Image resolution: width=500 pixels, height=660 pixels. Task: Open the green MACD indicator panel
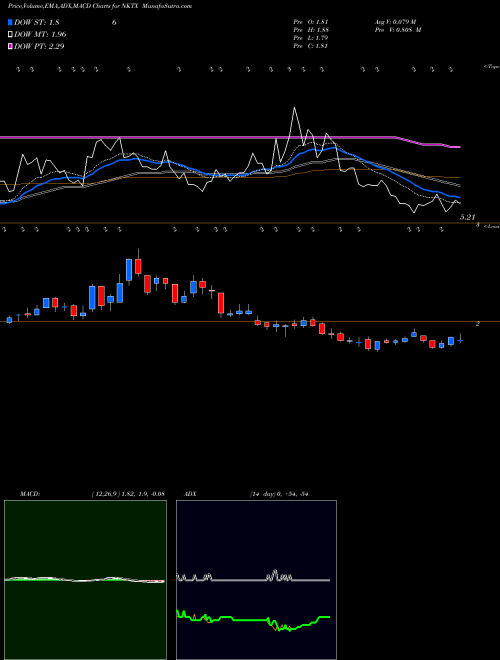(85, 580)
